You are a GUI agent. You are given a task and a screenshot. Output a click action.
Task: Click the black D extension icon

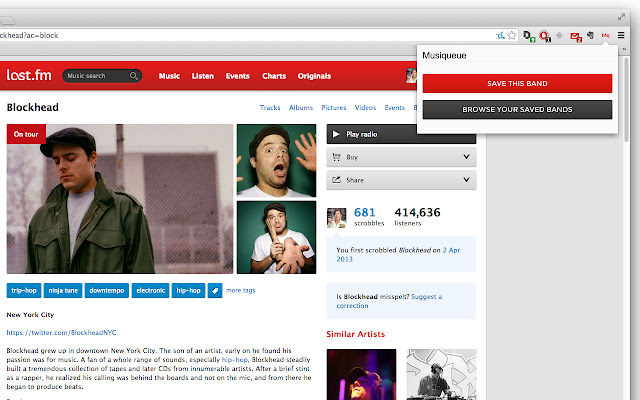coord(529,36)
